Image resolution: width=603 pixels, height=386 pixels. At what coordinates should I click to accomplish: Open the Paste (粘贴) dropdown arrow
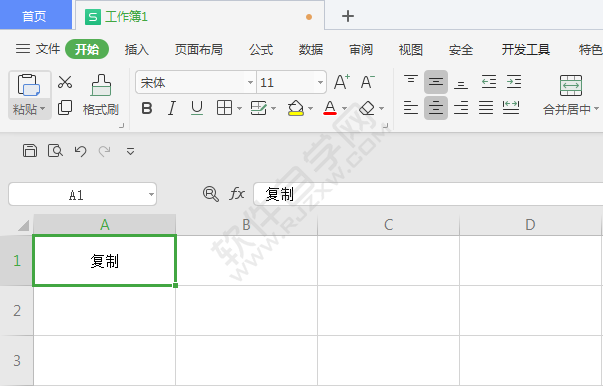coord(42,109)
